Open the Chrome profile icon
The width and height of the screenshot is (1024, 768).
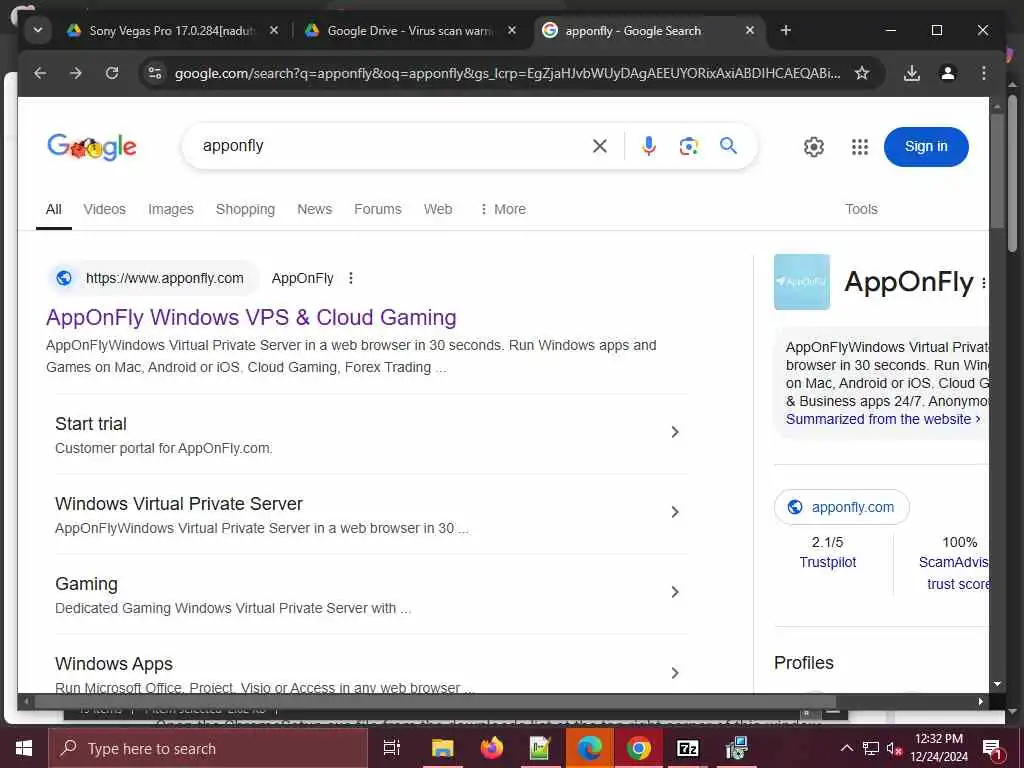pos(948,73)
